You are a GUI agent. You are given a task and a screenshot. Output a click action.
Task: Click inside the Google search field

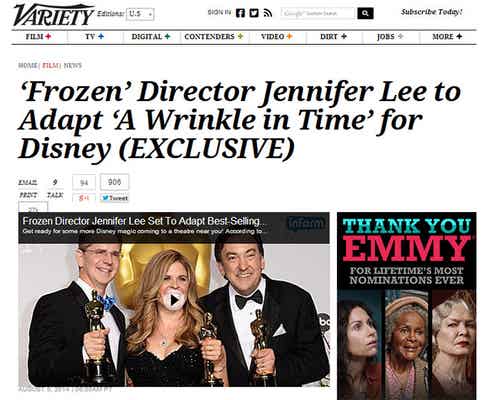pyautogui.click(x=318, y=13)
